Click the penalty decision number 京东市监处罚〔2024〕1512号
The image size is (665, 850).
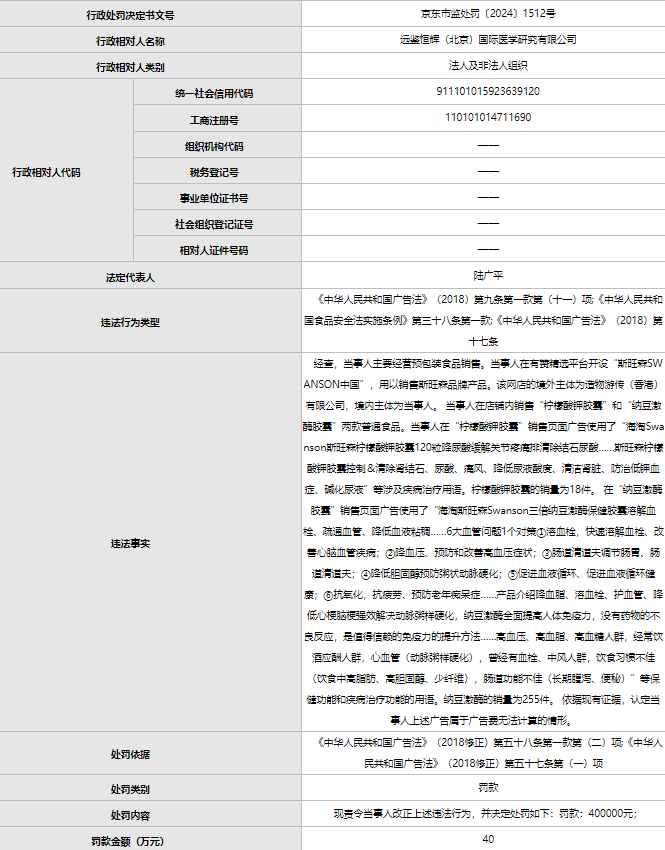487,15
